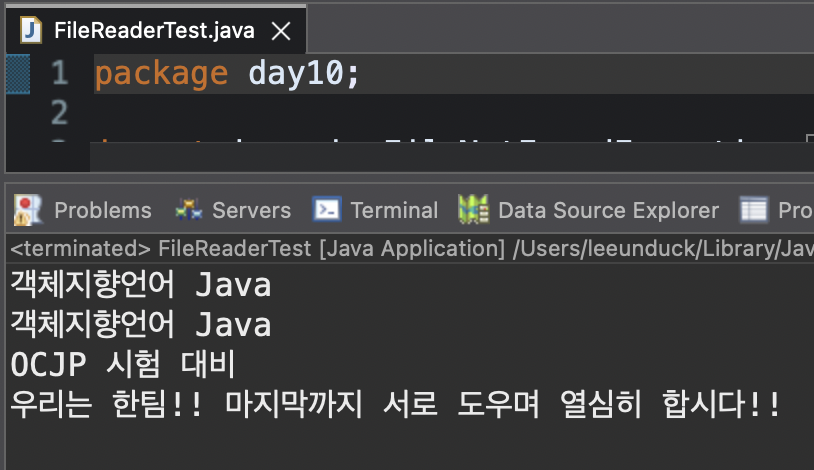Switch to the Data Source Explorer tab
Screen dimensions: 814x470
click(589, 210)
